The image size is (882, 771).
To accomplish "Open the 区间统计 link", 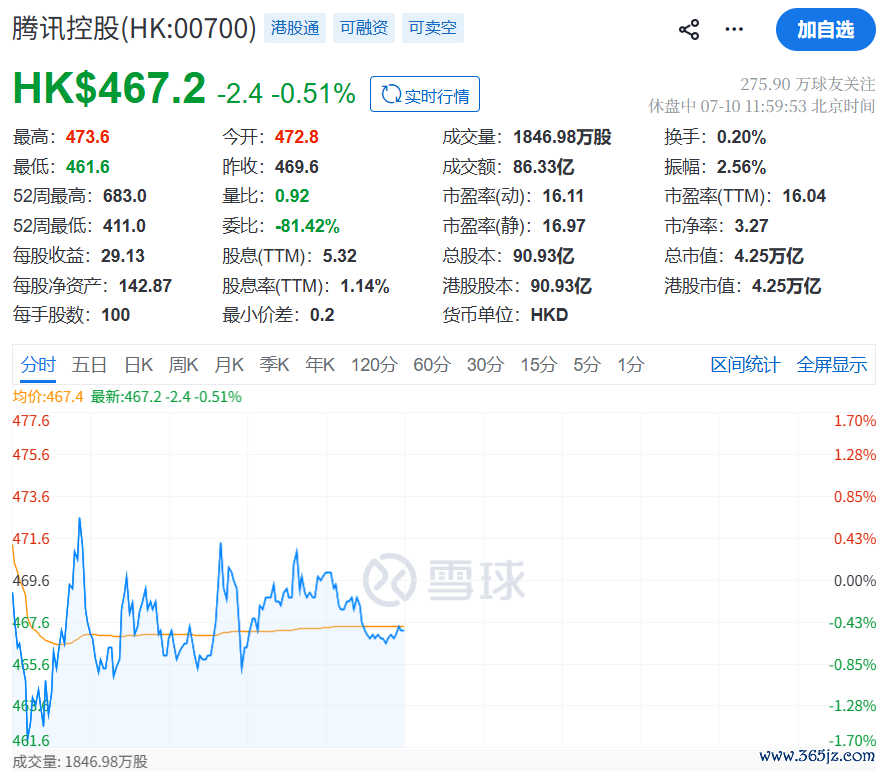I will [745, 364].
